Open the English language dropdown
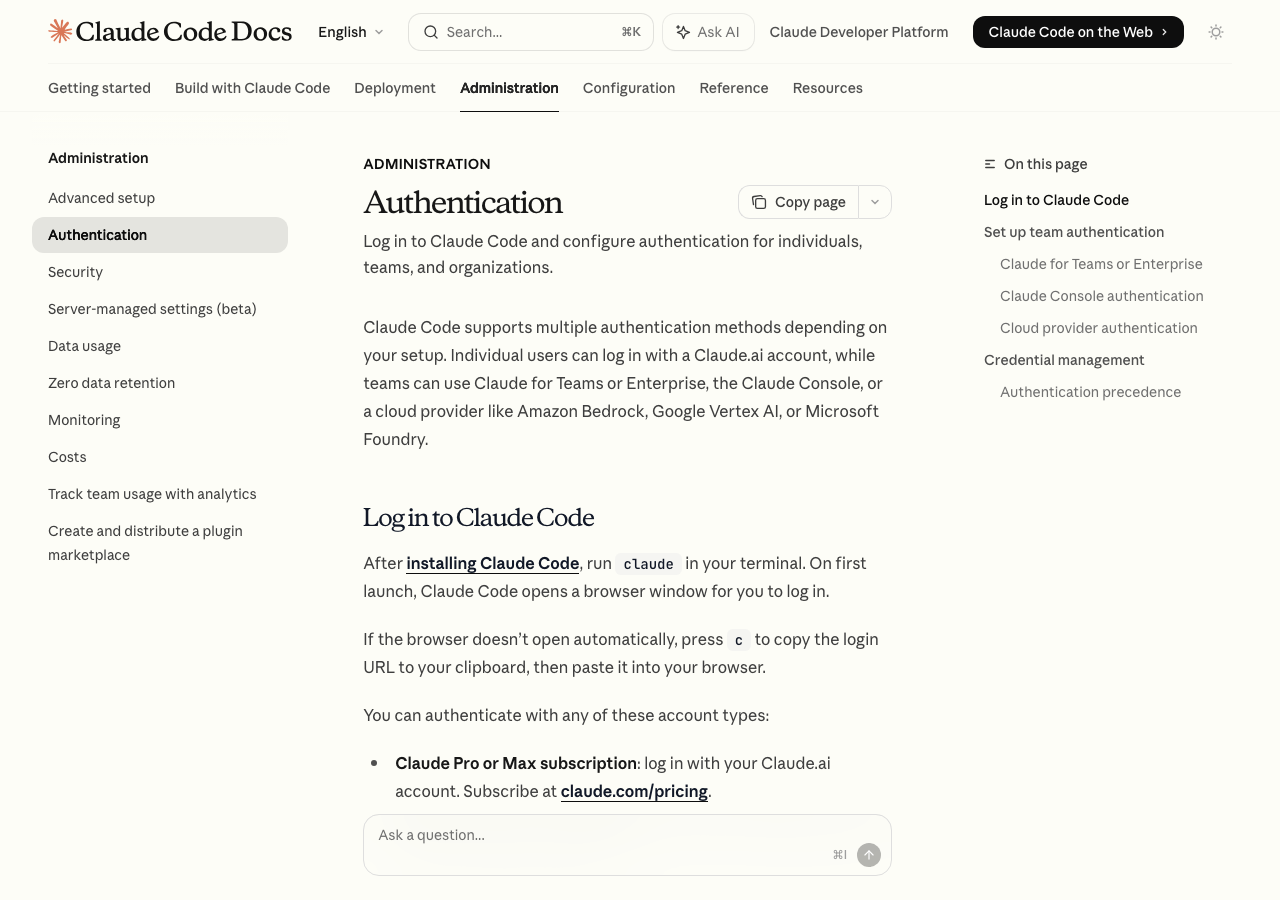 [351, 32]
